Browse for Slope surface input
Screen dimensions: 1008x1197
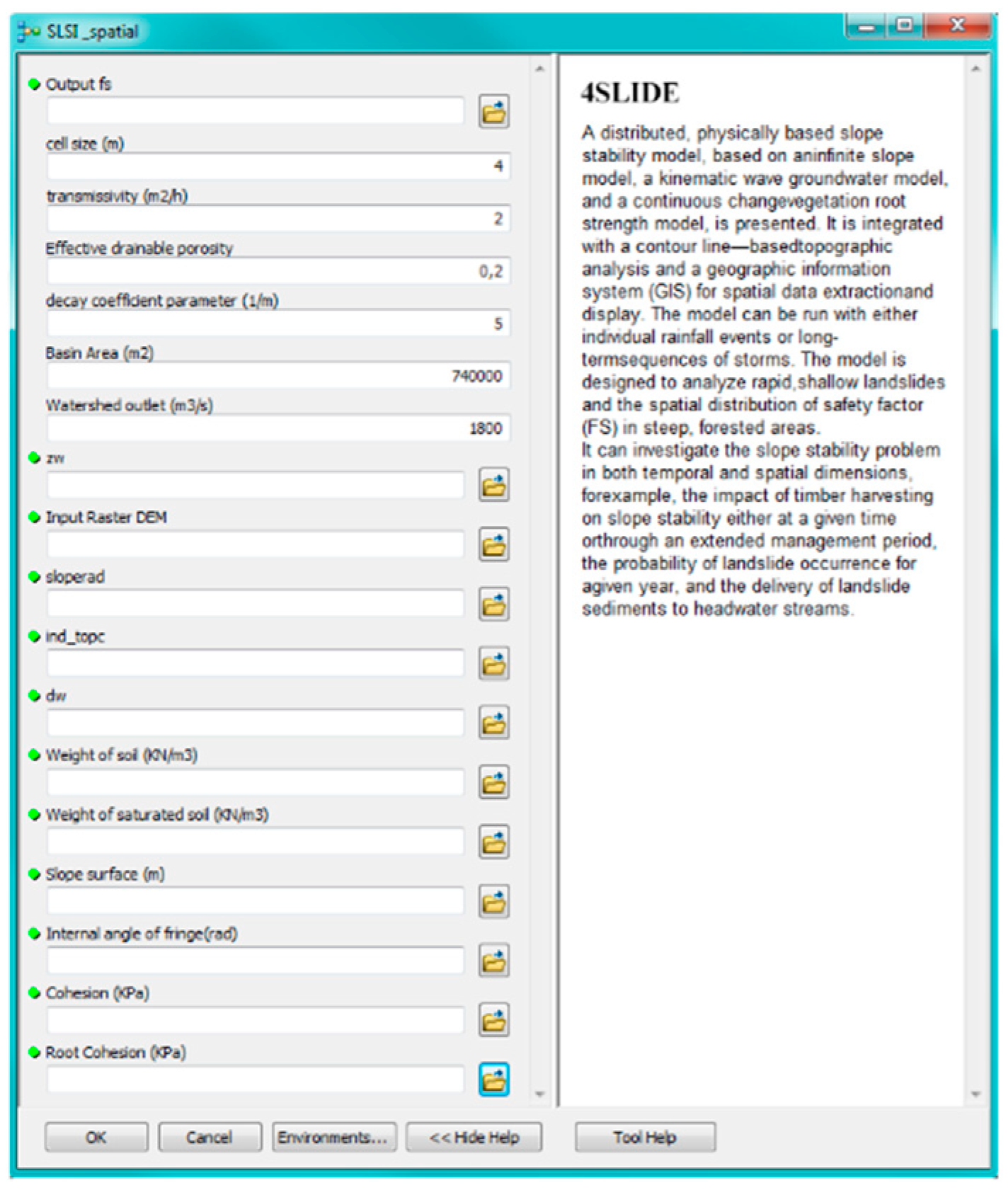click(494, 901)
